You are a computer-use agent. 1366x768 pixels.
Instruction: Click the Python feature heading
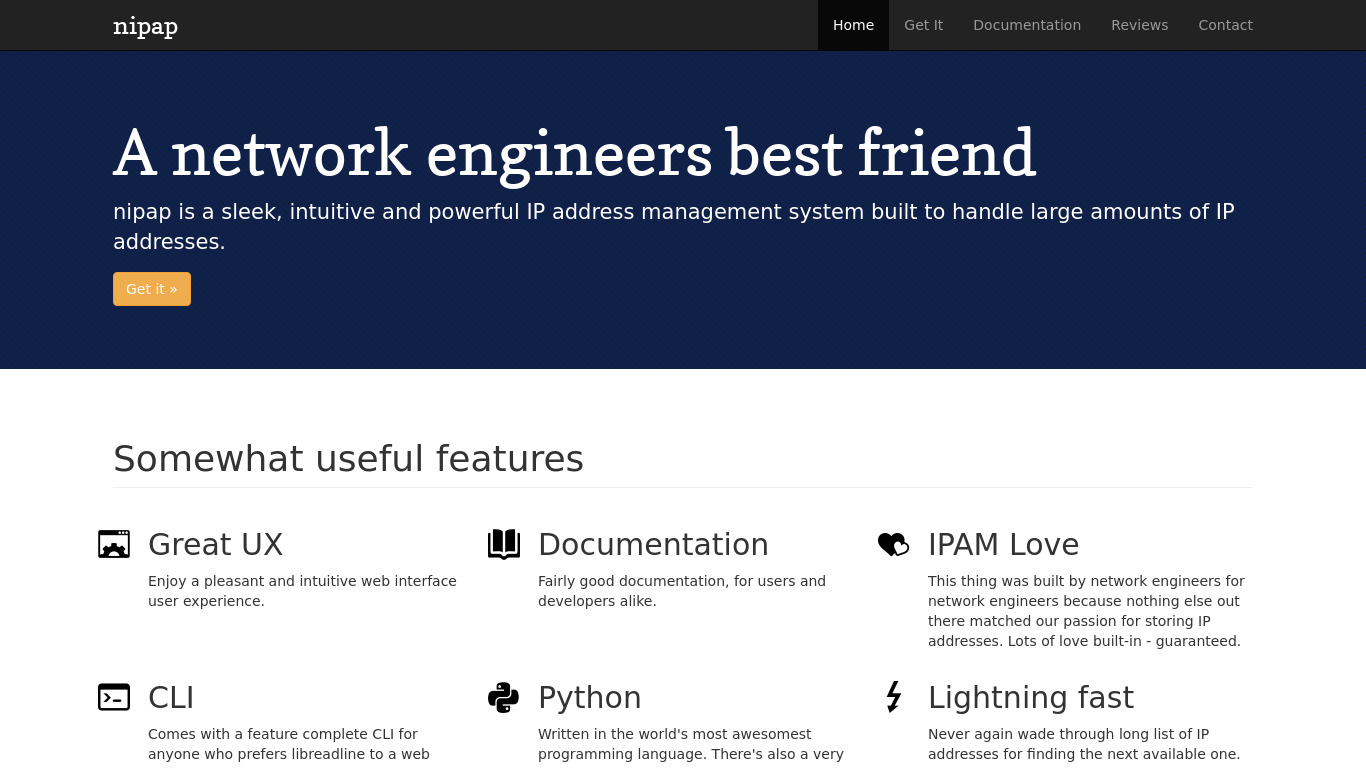pyautogui.click(x=589, y=698)
